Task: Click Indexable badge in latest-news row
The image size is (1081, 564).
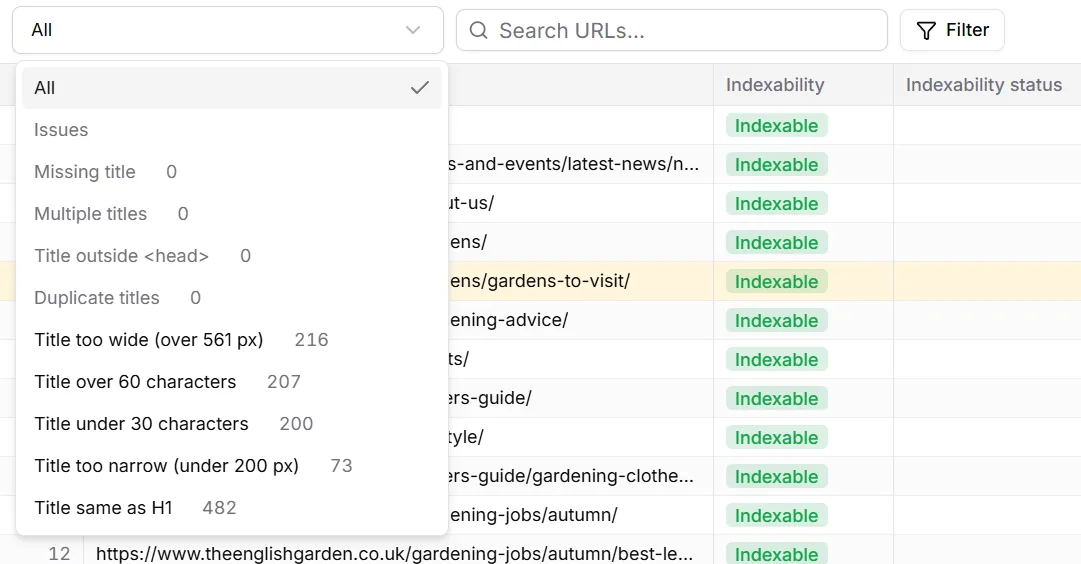Action: pos(776,165)
